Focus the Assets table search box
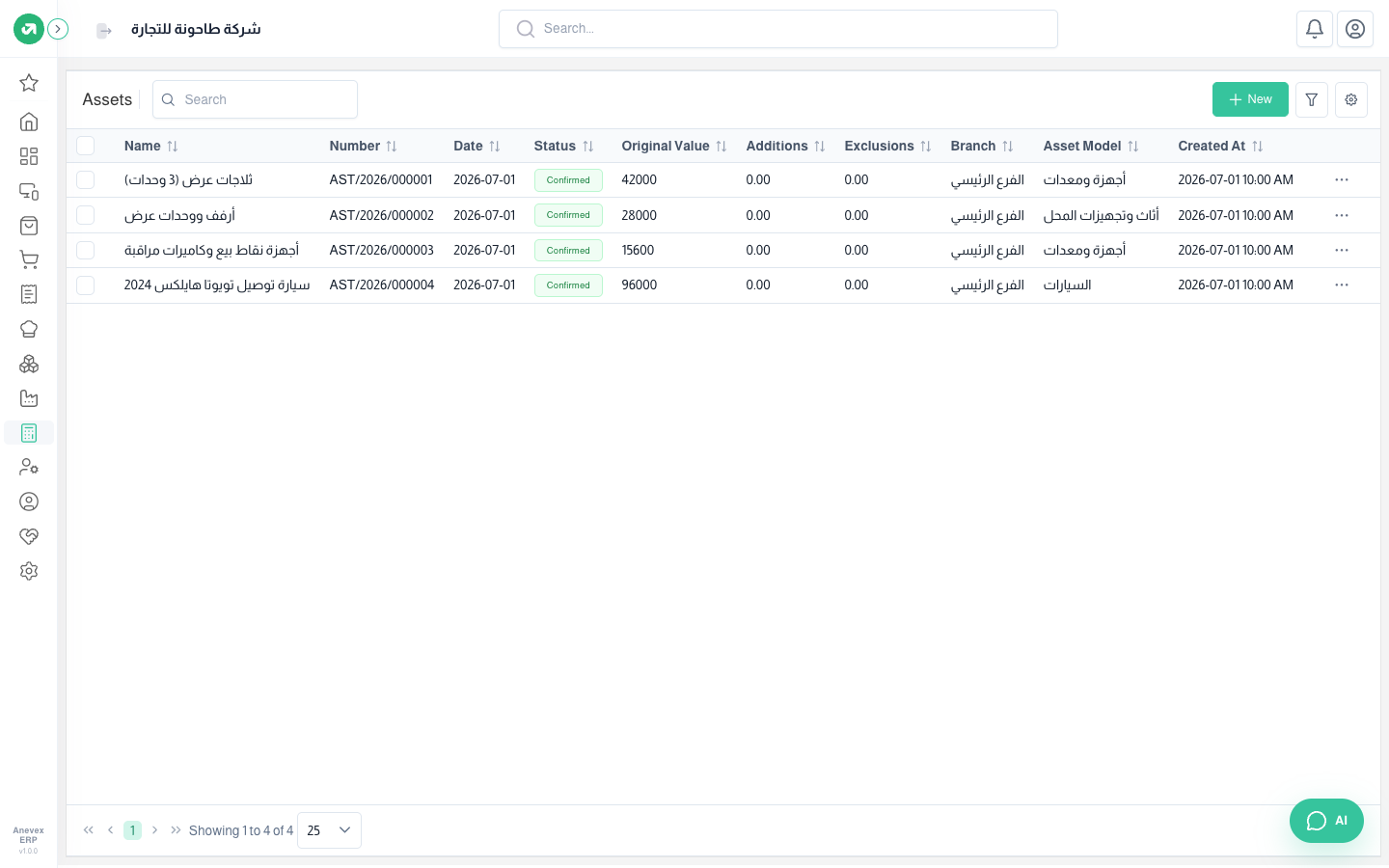Viewport: 1389px width, 868px height. [x=255, y=99]
